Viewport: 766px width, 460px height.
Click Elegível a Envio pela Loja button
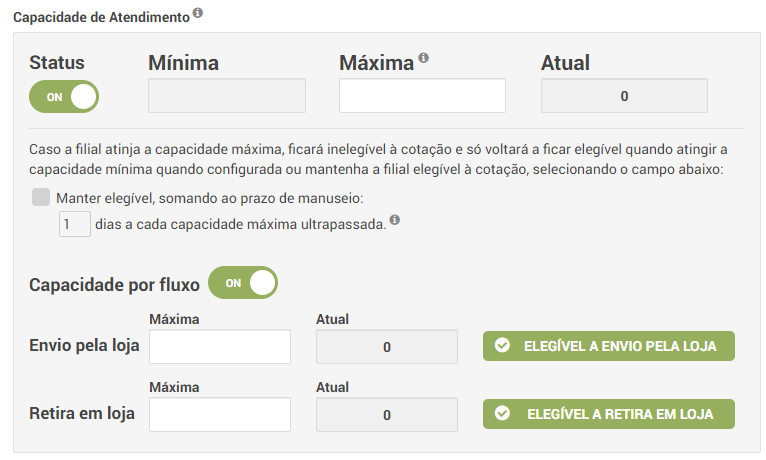tap(608, 346)
